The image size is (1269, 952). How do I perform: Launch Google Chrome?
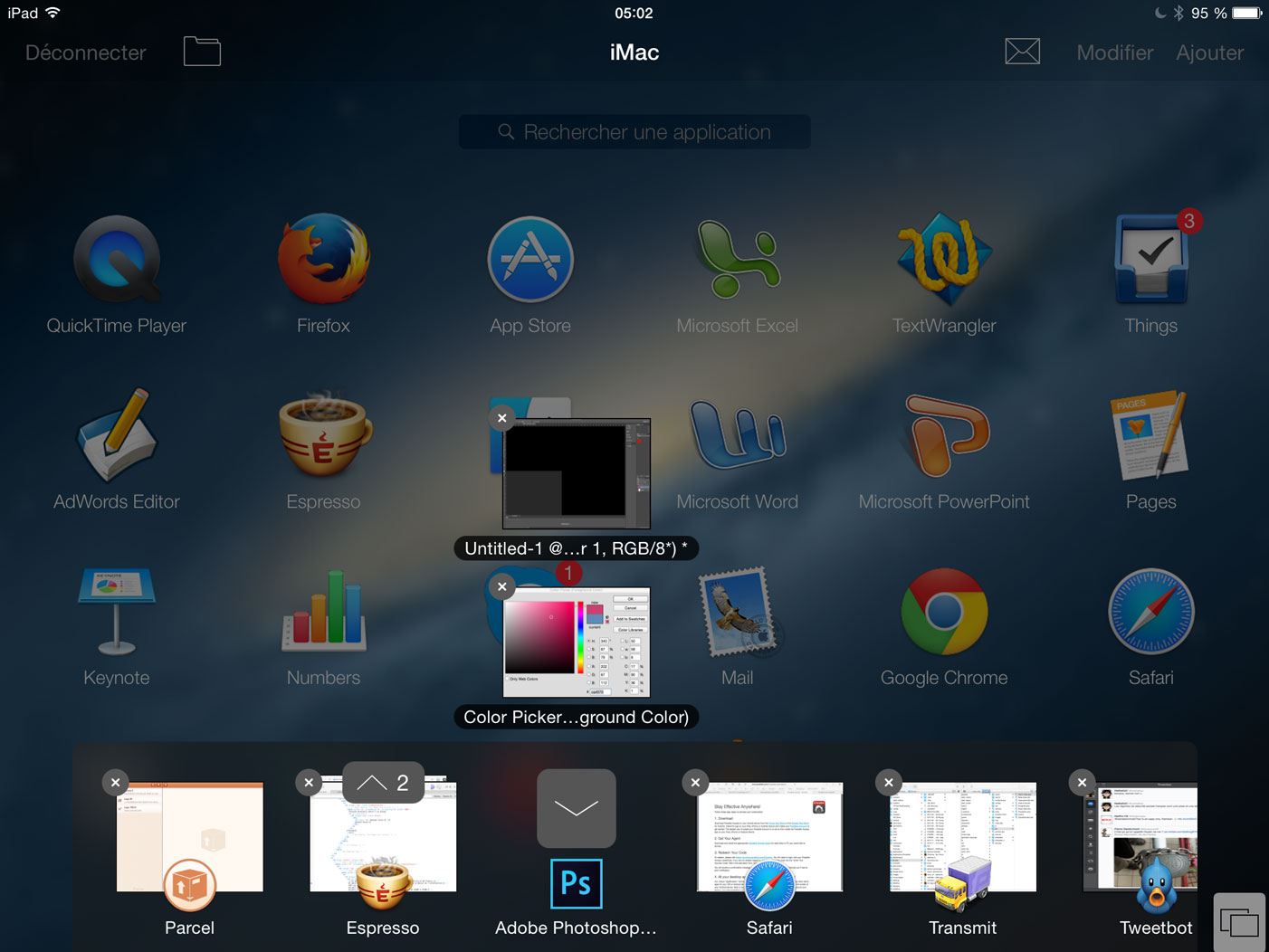(x=944, y=612)
